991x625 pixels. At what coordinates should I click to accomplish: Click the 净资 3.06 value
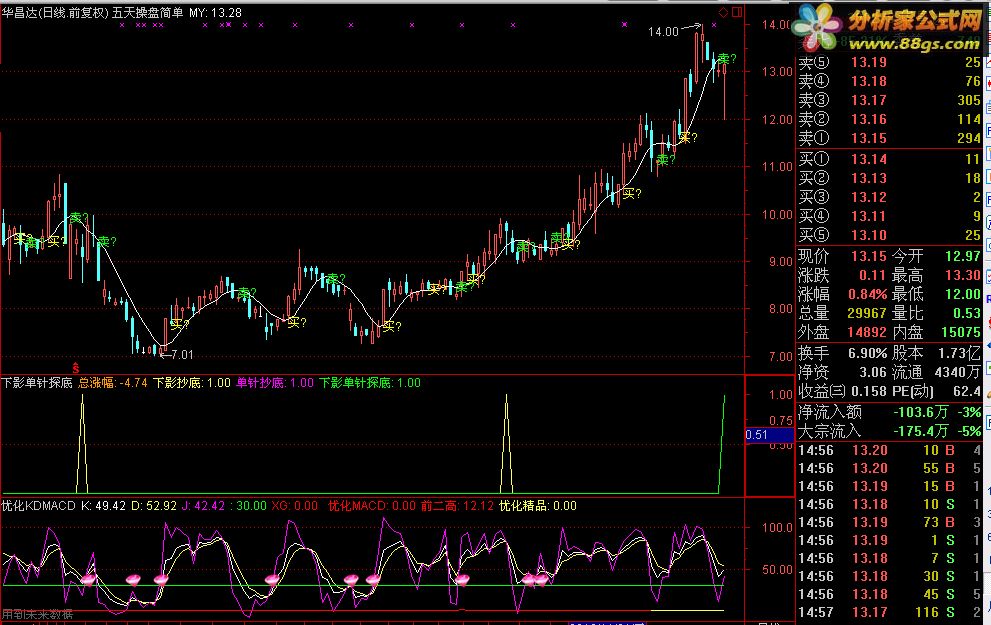pyautogui.click(x=842, y=372)
